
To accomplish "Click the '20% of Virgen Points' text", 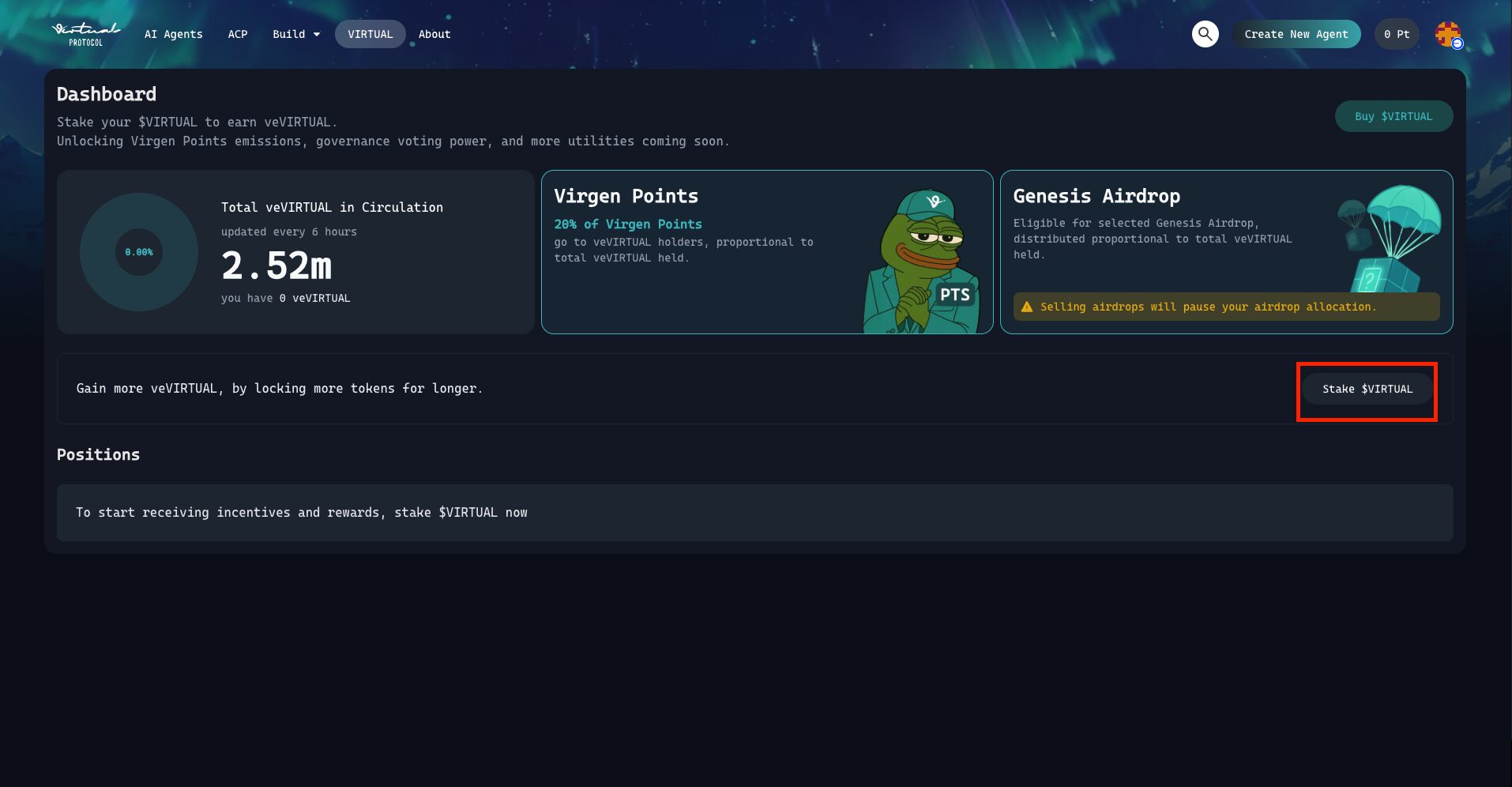I will pyautogui.click(x=628, y=224).
